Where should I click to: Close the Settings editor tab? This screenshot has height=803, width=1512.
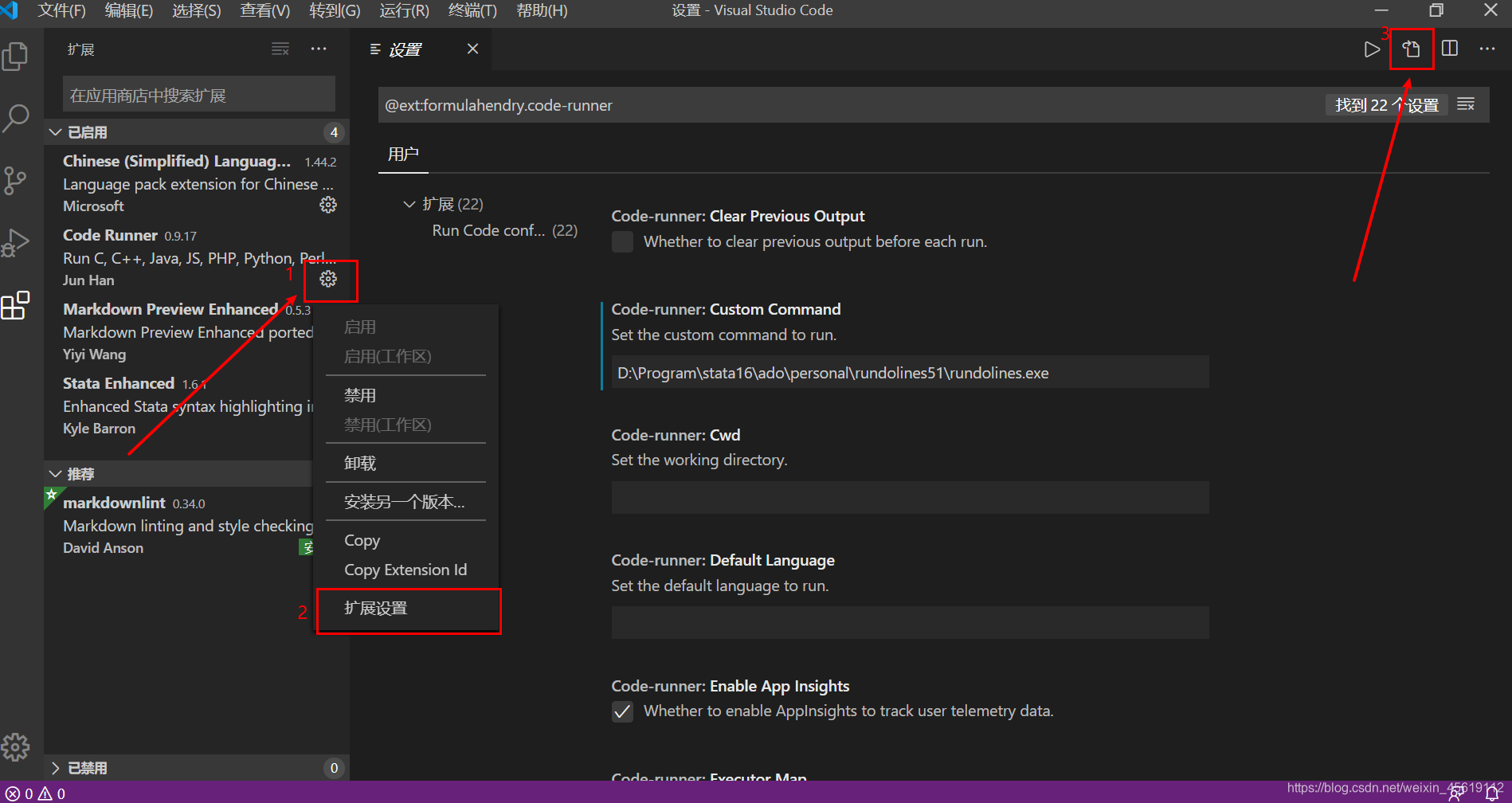click(x=472, y=49)
